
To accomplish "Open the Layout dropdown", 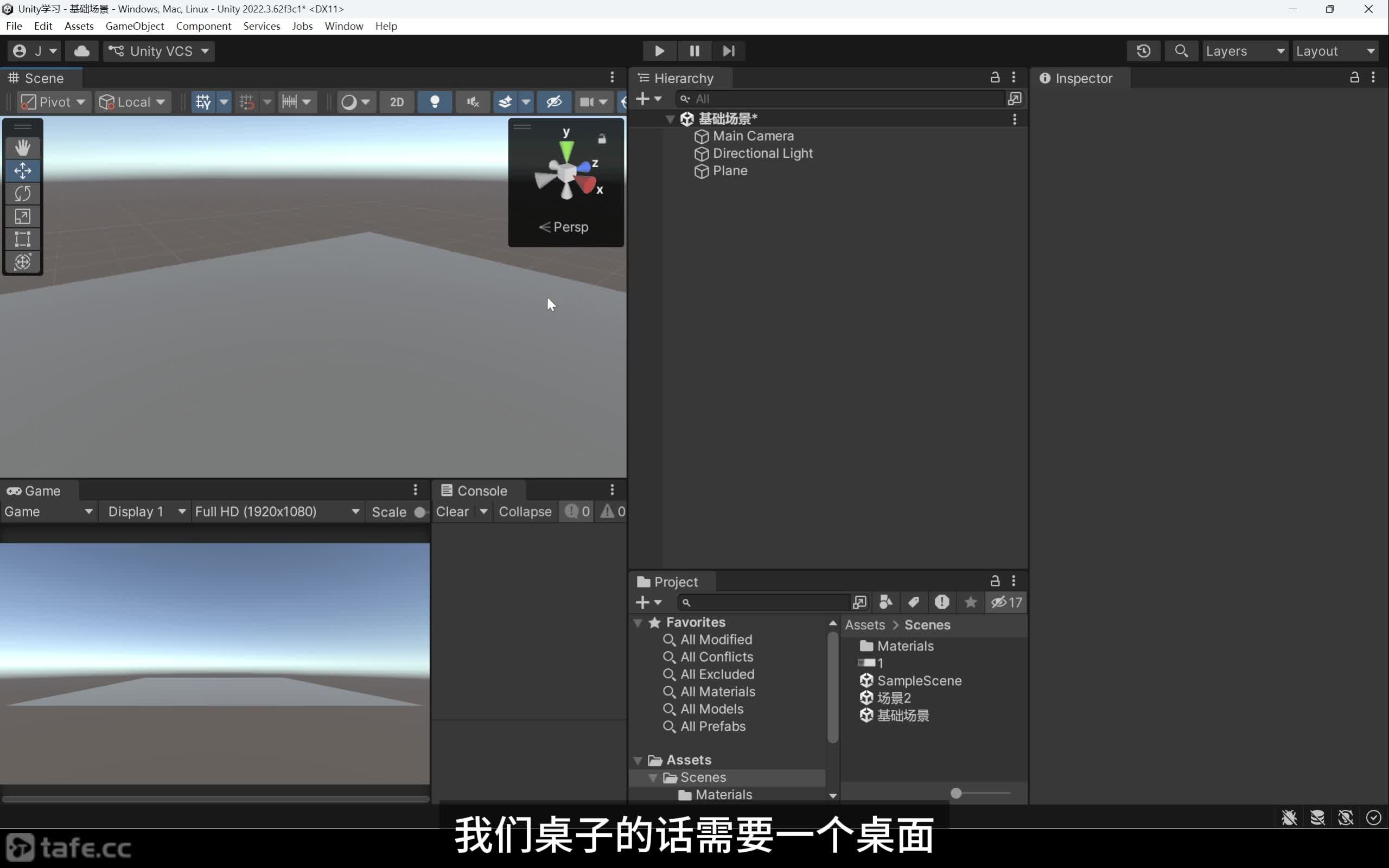I will (1336, 51).
